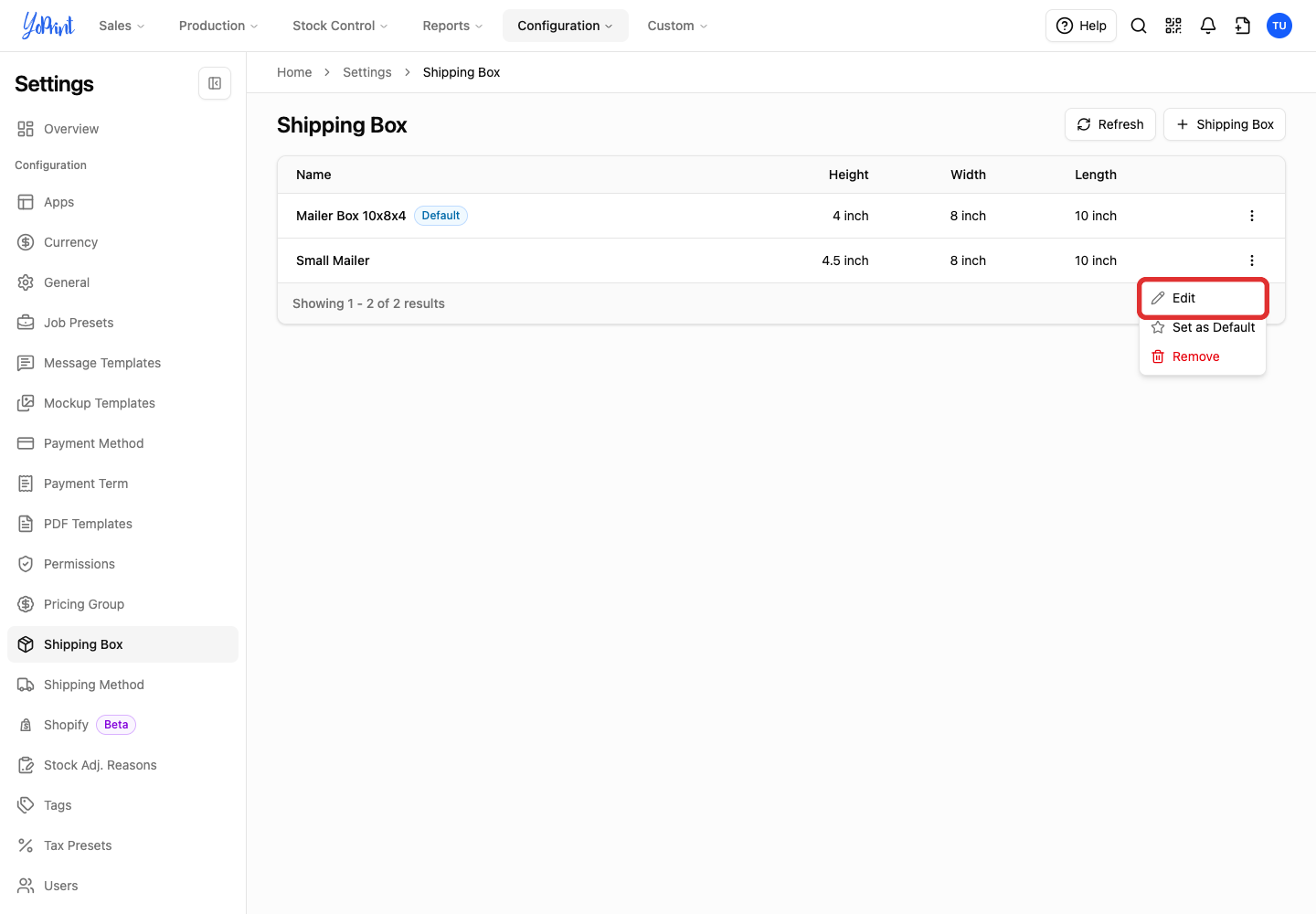
Task: Click the Tags icon in sidebar
Action: tap(26, 805)
